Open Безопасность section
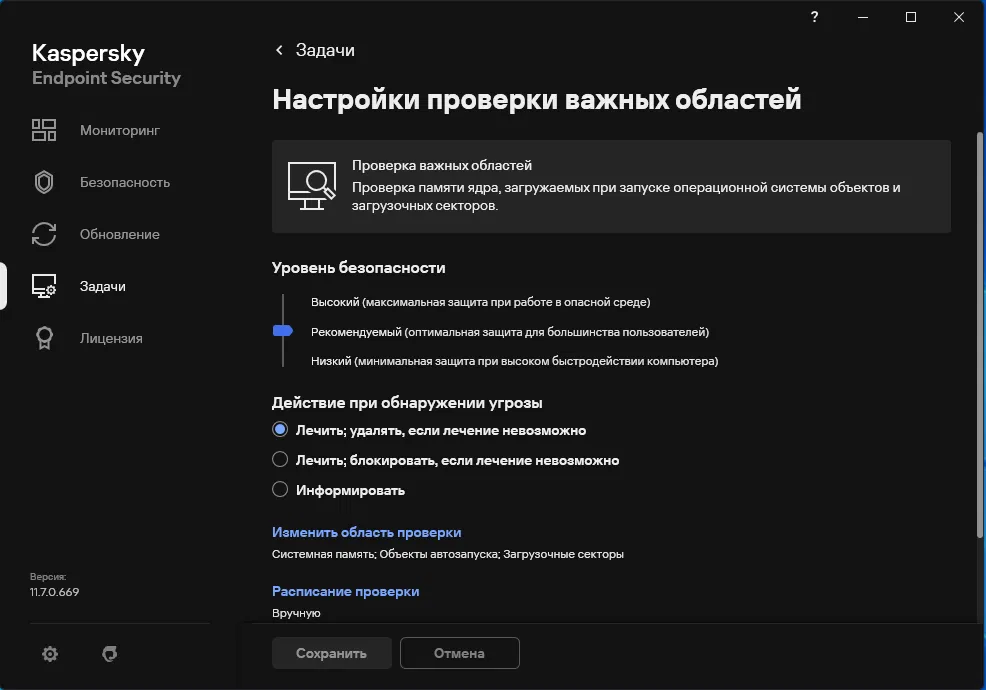 [125, 182]
